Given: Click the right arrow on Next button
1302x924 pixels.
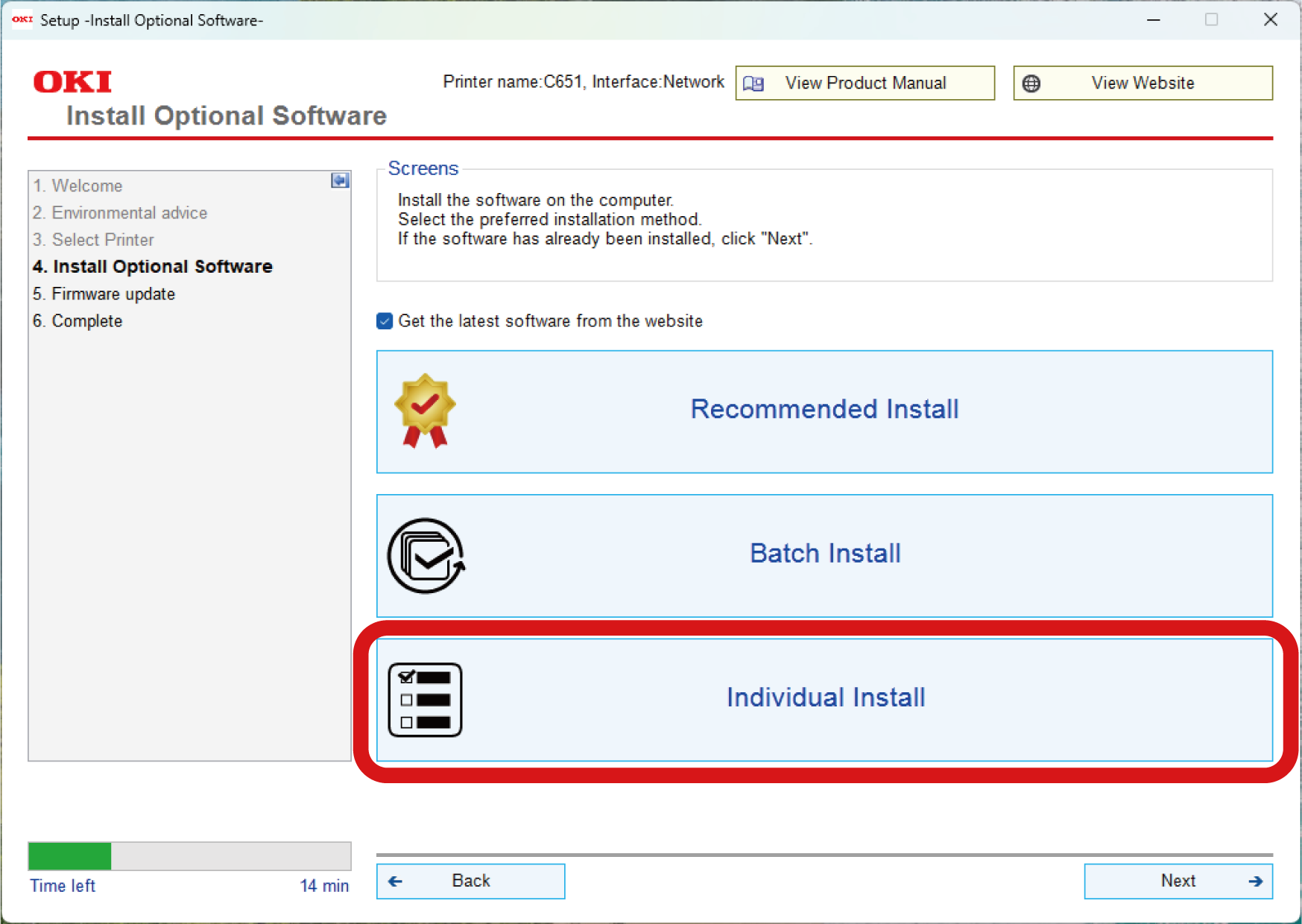Looking at the screenshot, I should point(1255,882).
